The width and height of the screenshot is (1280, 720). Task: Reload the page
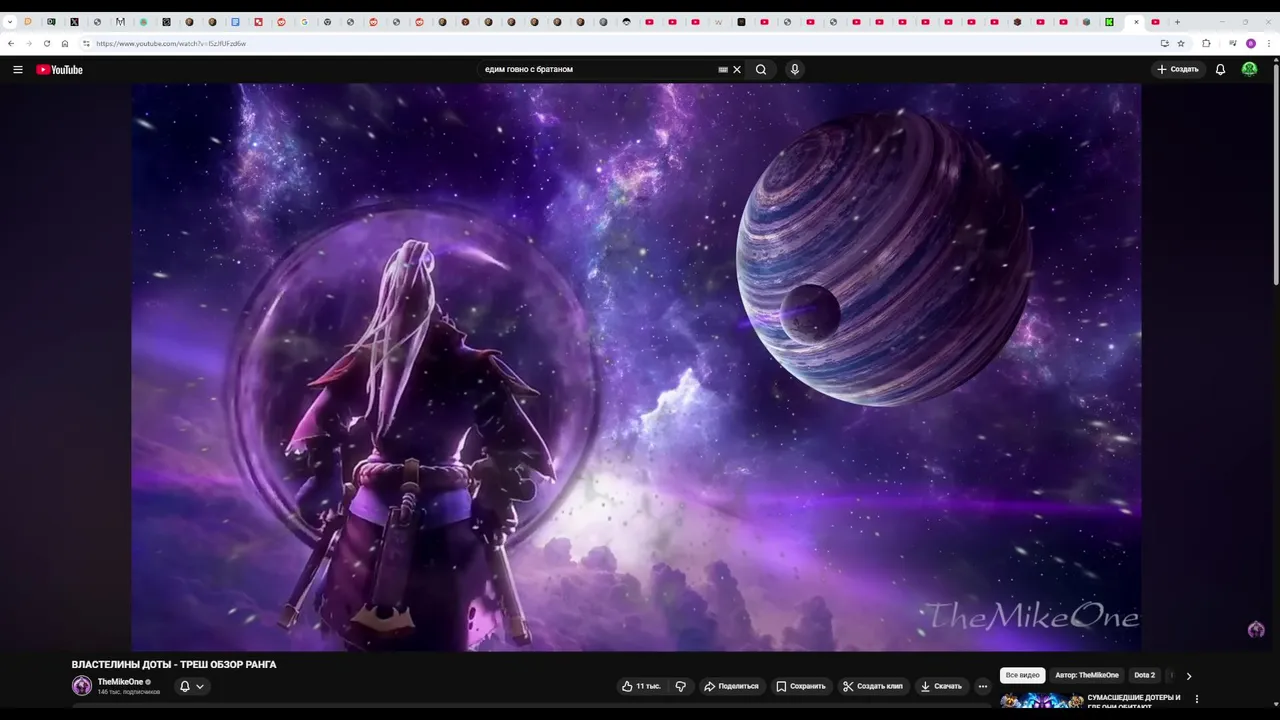tap(47, 43)
